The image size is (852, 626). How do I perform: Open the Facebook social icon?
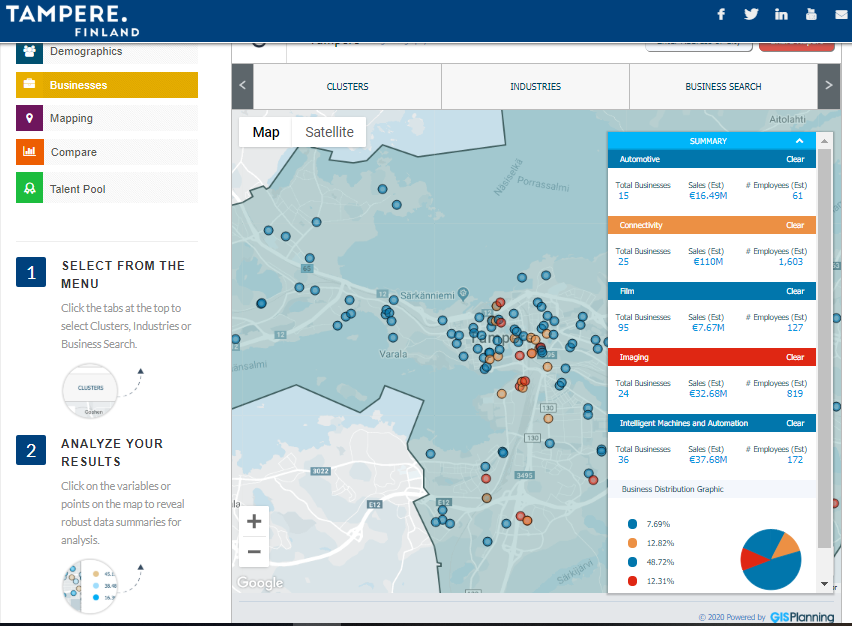coord(721,14)
